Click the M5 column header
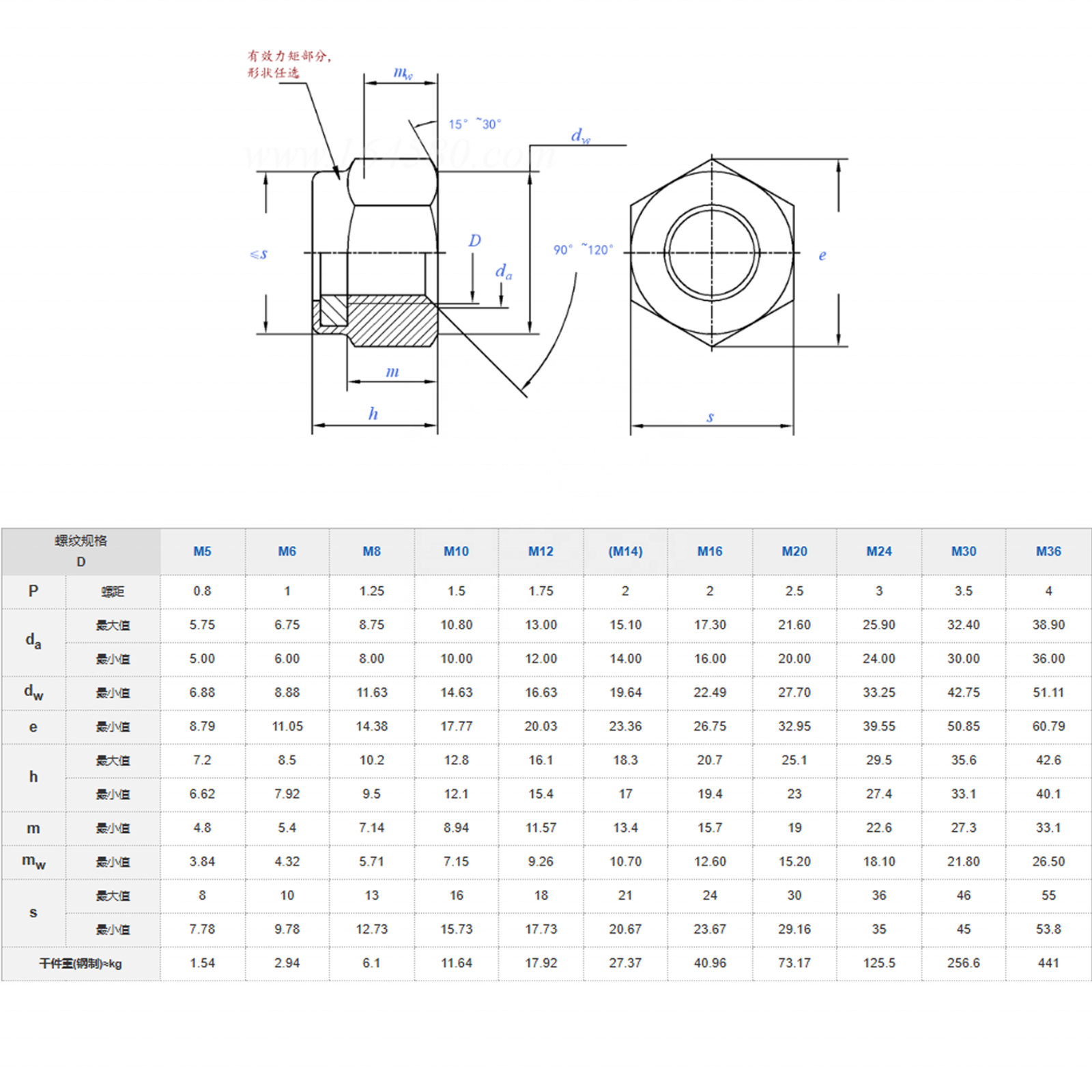The width and height of the screenshot is (1092, 1092). tap(202, 551)
